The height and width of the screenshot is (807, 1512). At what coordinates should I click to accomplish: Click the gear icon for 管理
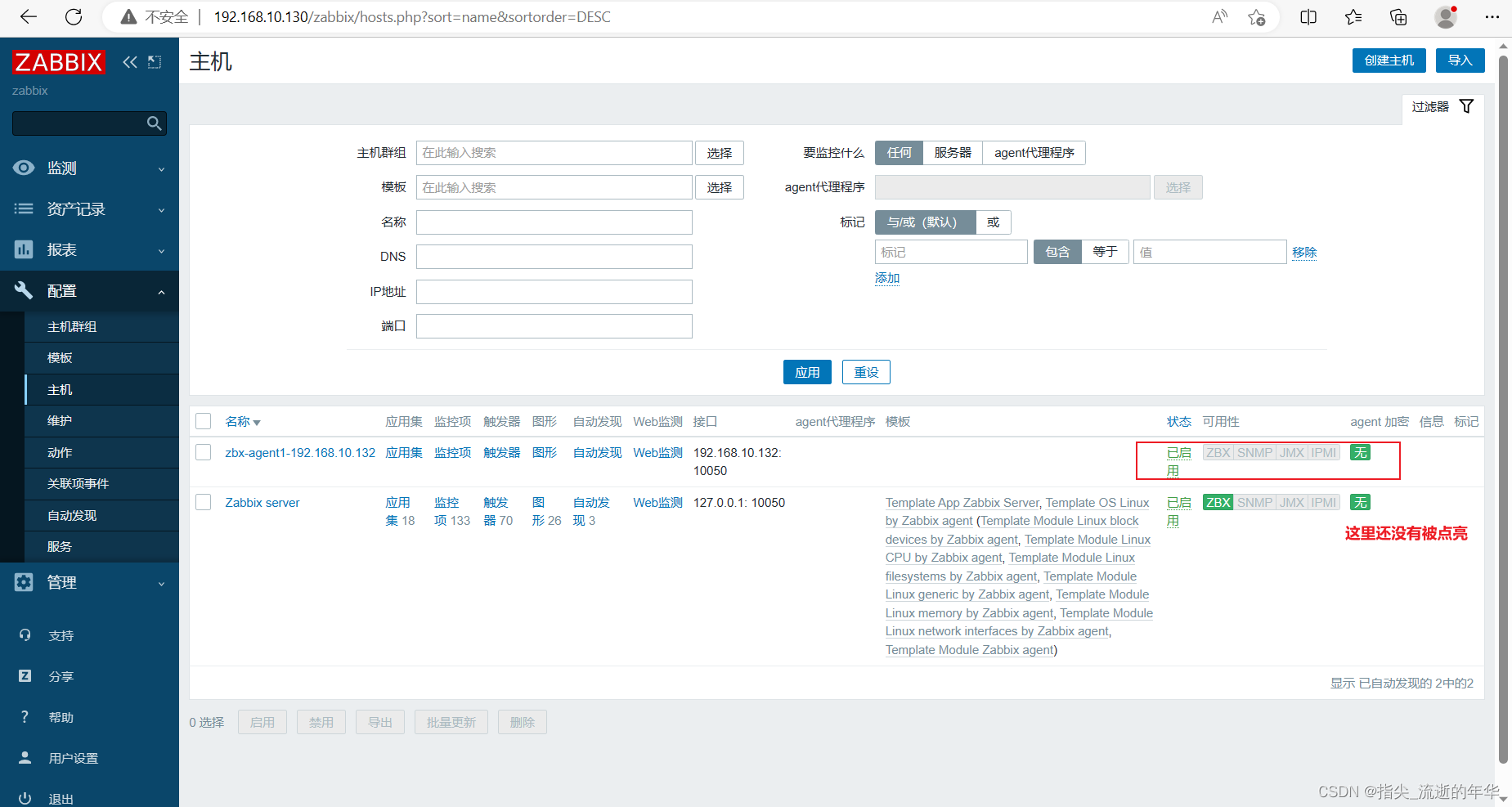[24, 582]
